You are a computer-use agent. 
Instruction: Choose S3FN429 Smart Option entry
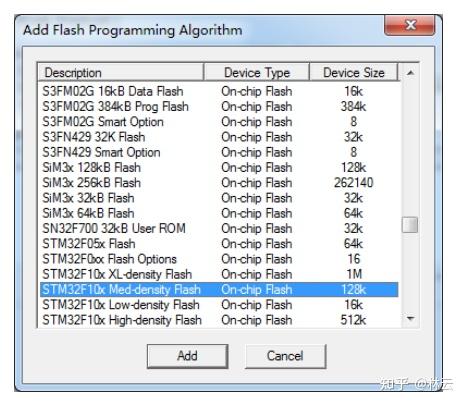coord(219,152)
